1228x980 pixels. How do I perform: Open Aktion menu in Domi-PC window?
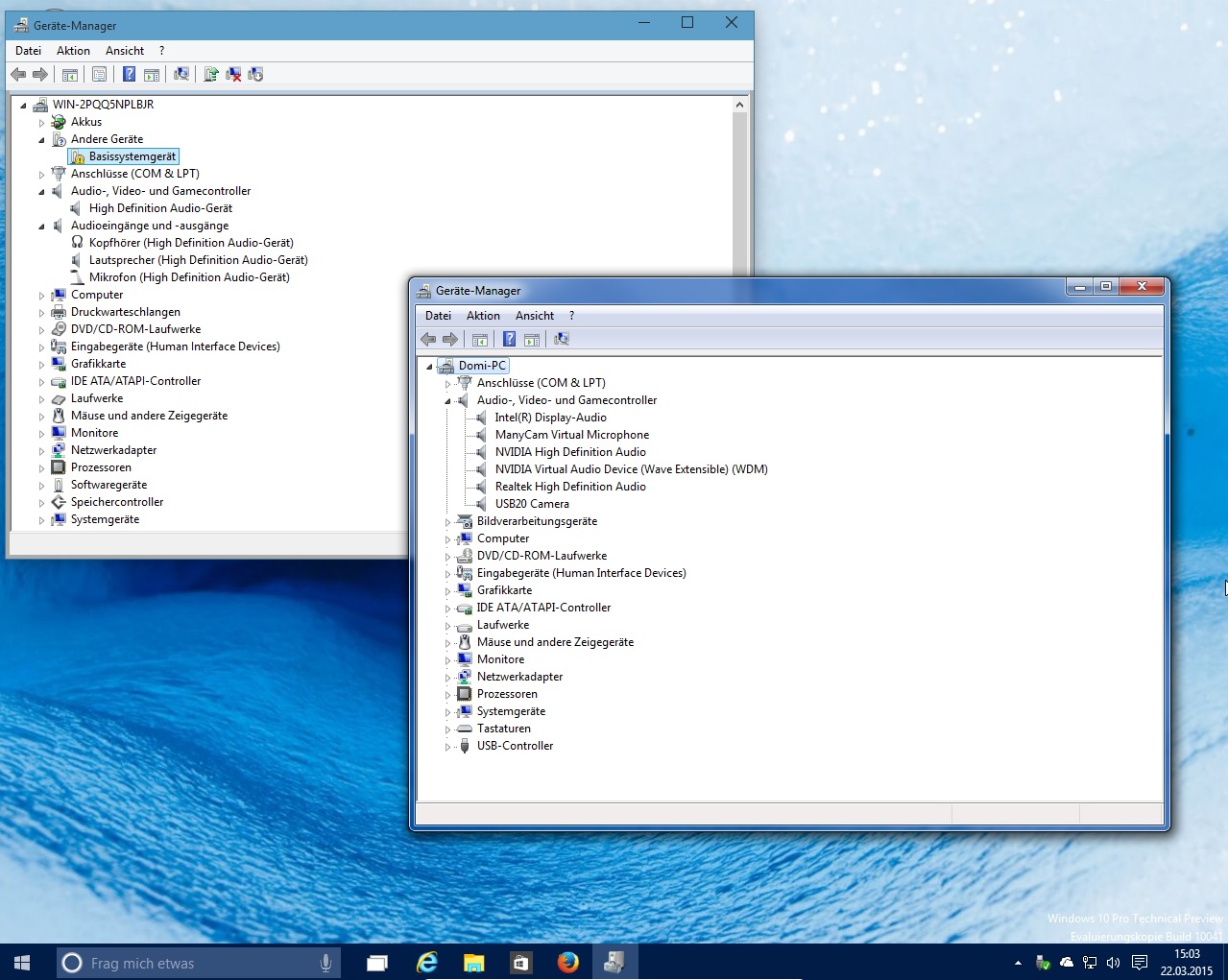click(483, 316)
